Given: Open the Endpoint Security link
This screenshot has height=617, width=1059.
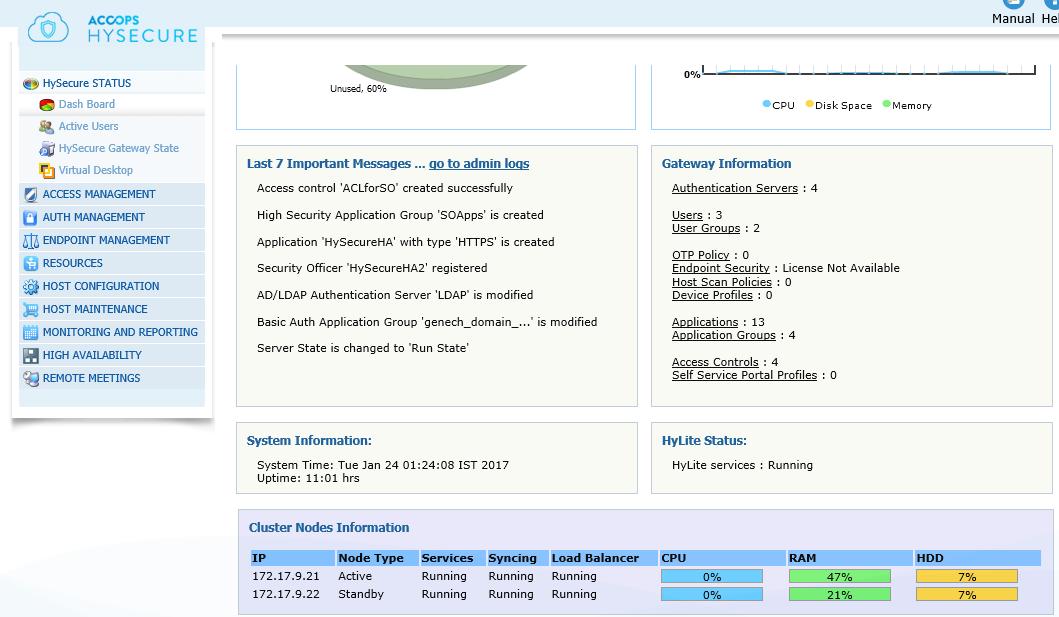Looking at the screenshot, I should pyautogui.click(x=721, y=268).
